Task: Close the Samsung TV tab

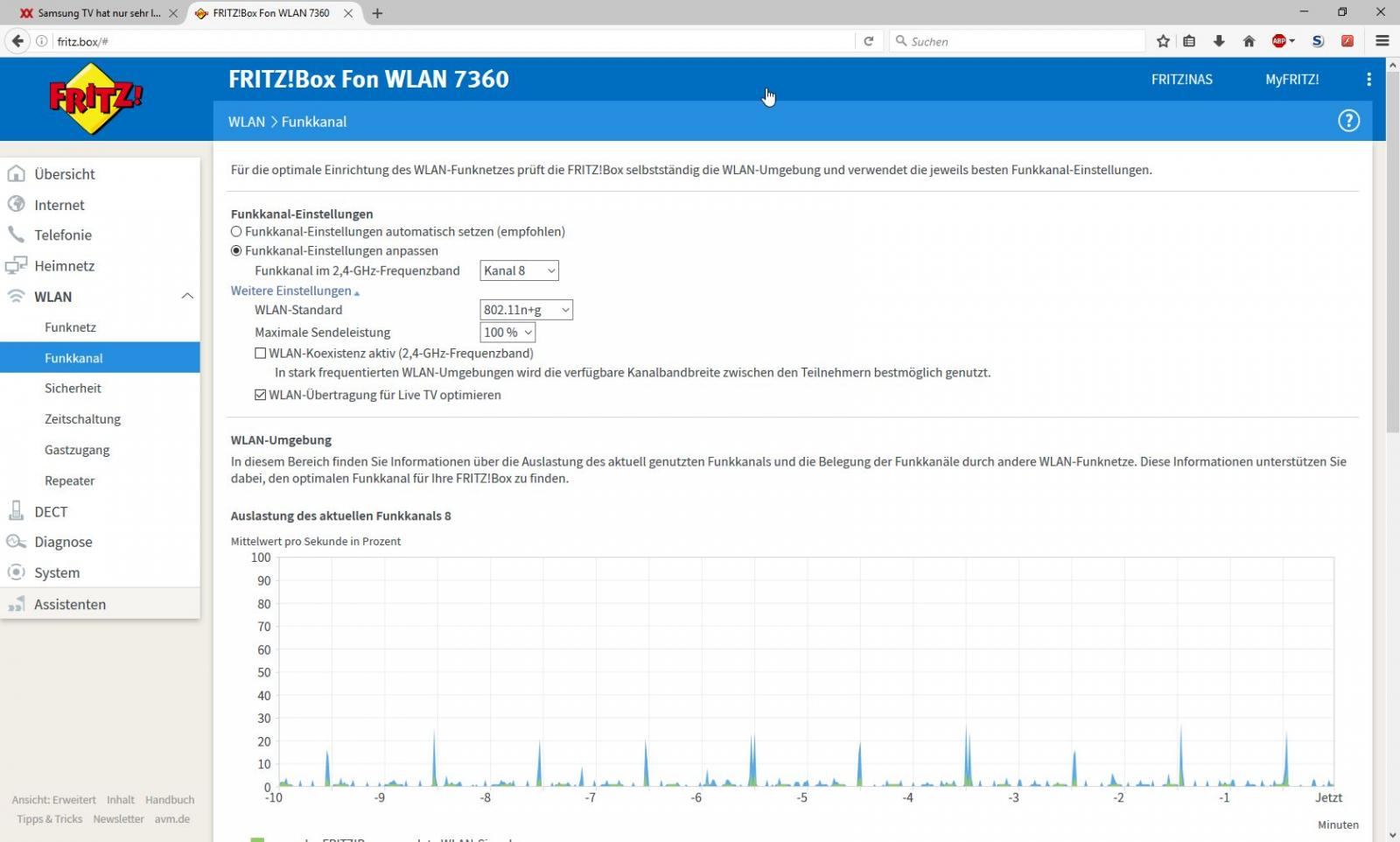Action: [x=173, y=13]
